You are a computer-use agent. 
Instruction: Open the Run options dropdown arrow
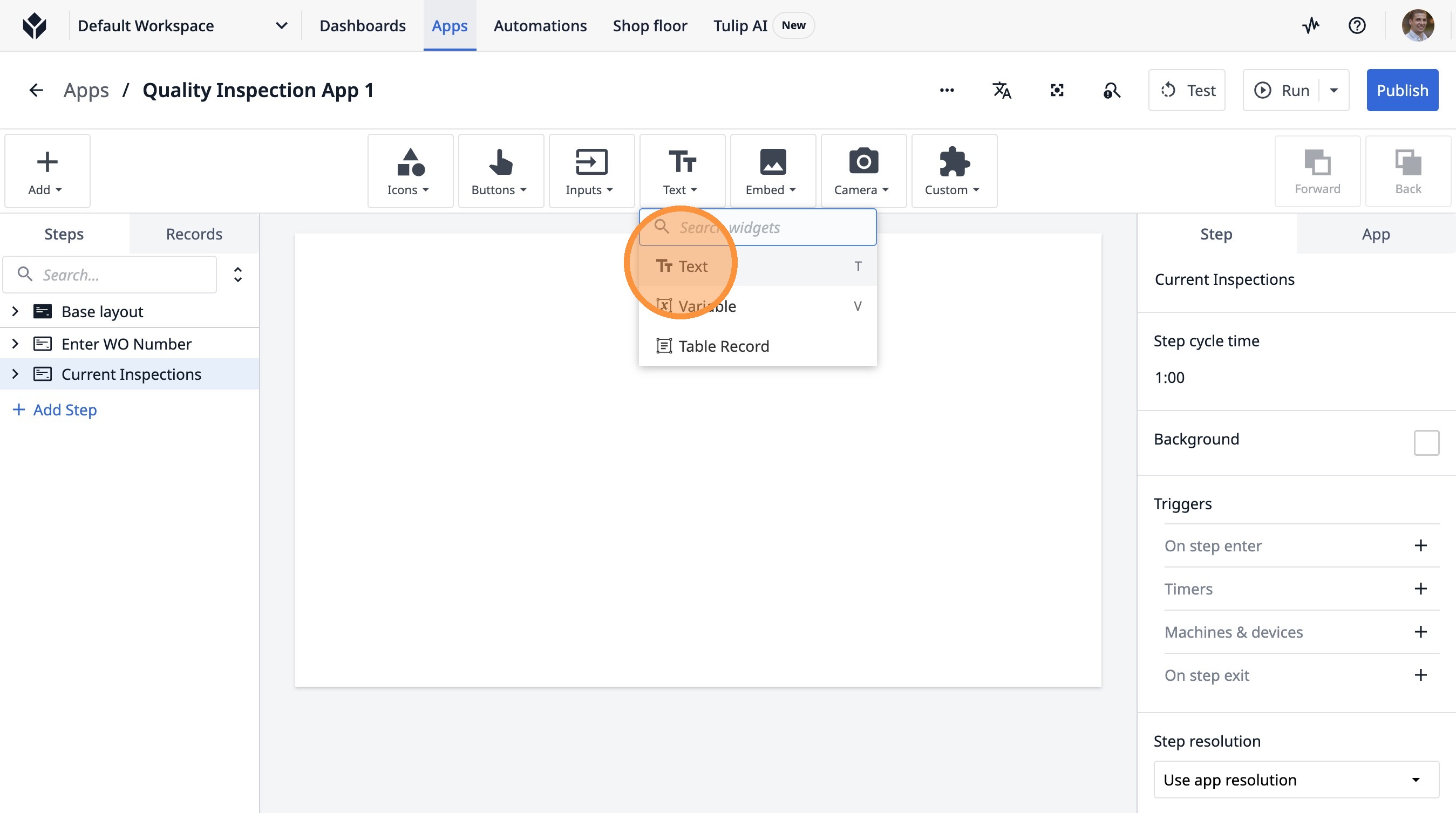coord(1334,91)
